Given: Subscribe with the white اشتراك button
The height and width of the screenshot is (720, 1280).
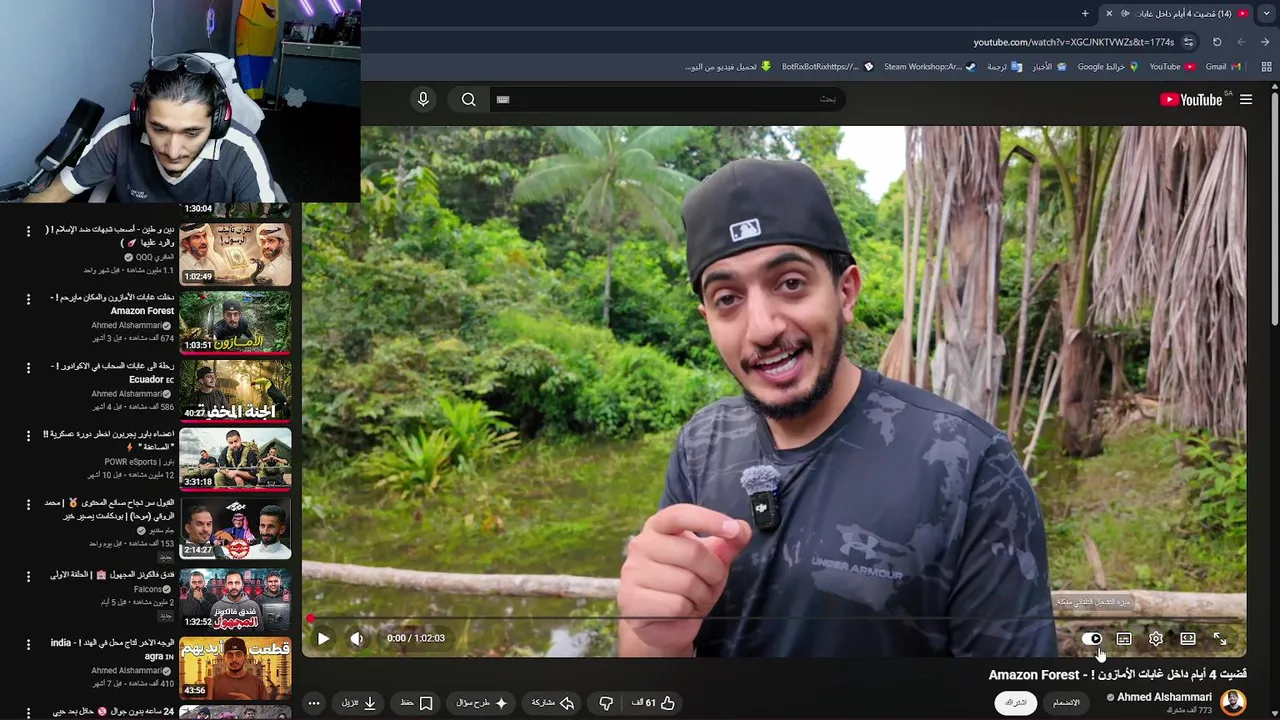Looking at the screenshot, I should pyautogui.click(x=1016, y=703).
